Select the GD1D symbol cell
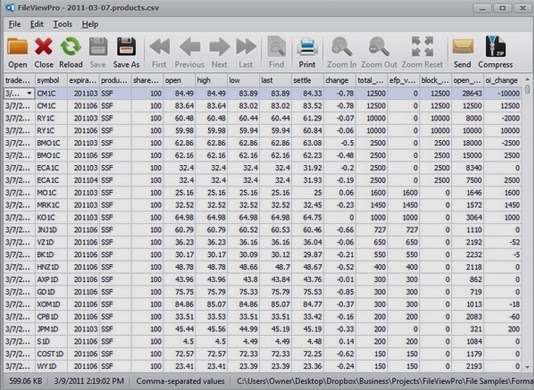 click(x=51, y=292)
